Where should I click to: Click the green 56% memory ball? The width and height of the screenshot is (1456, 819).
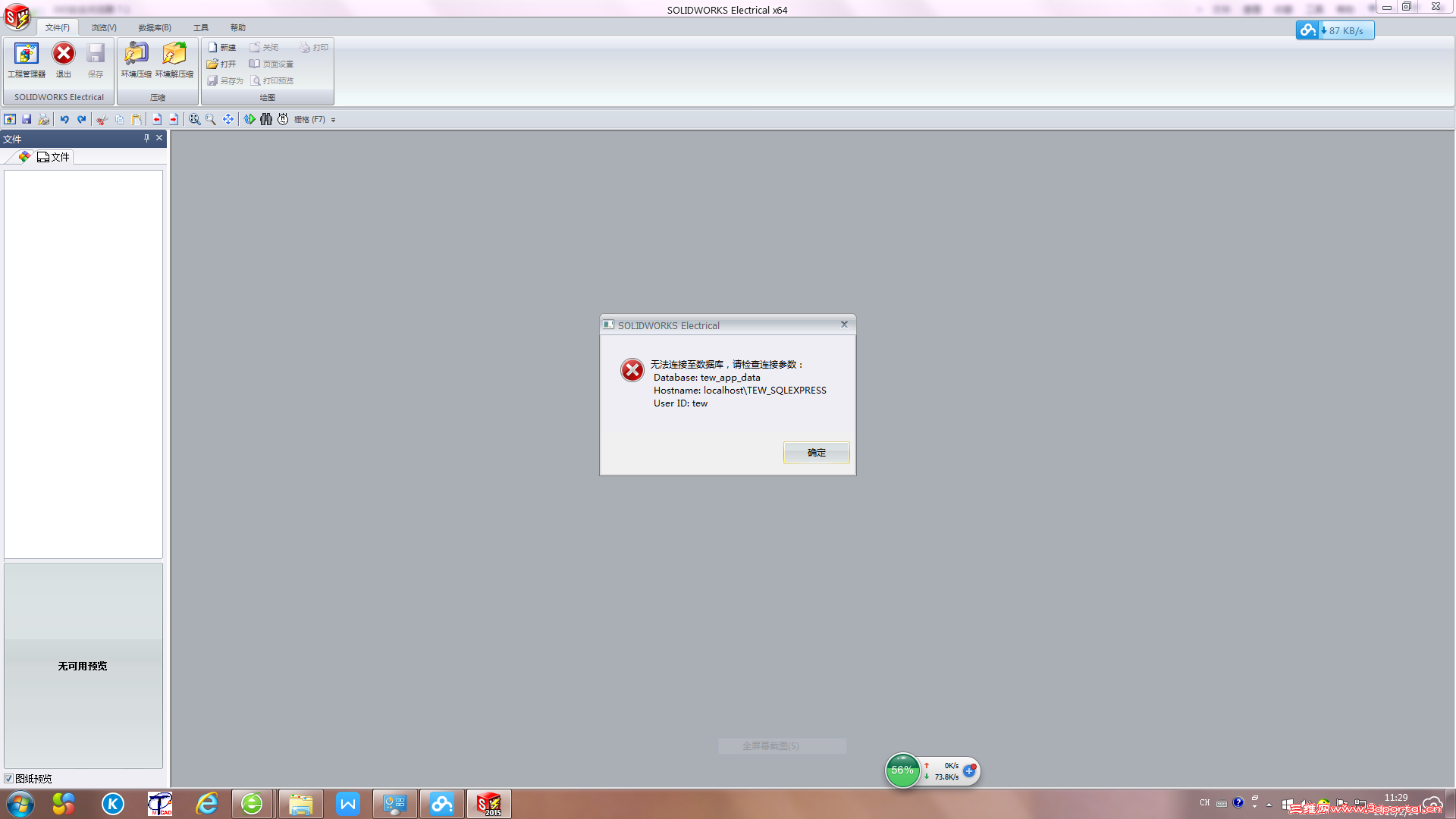(902, 770)
